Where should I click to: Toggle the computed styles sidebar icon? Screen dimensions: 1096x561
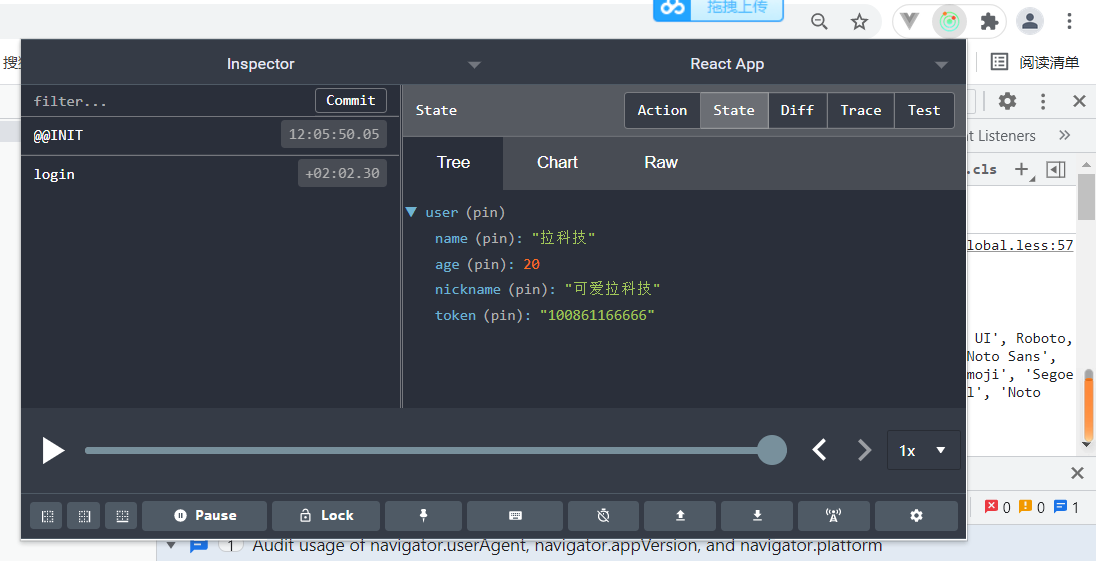point(1055,169)
